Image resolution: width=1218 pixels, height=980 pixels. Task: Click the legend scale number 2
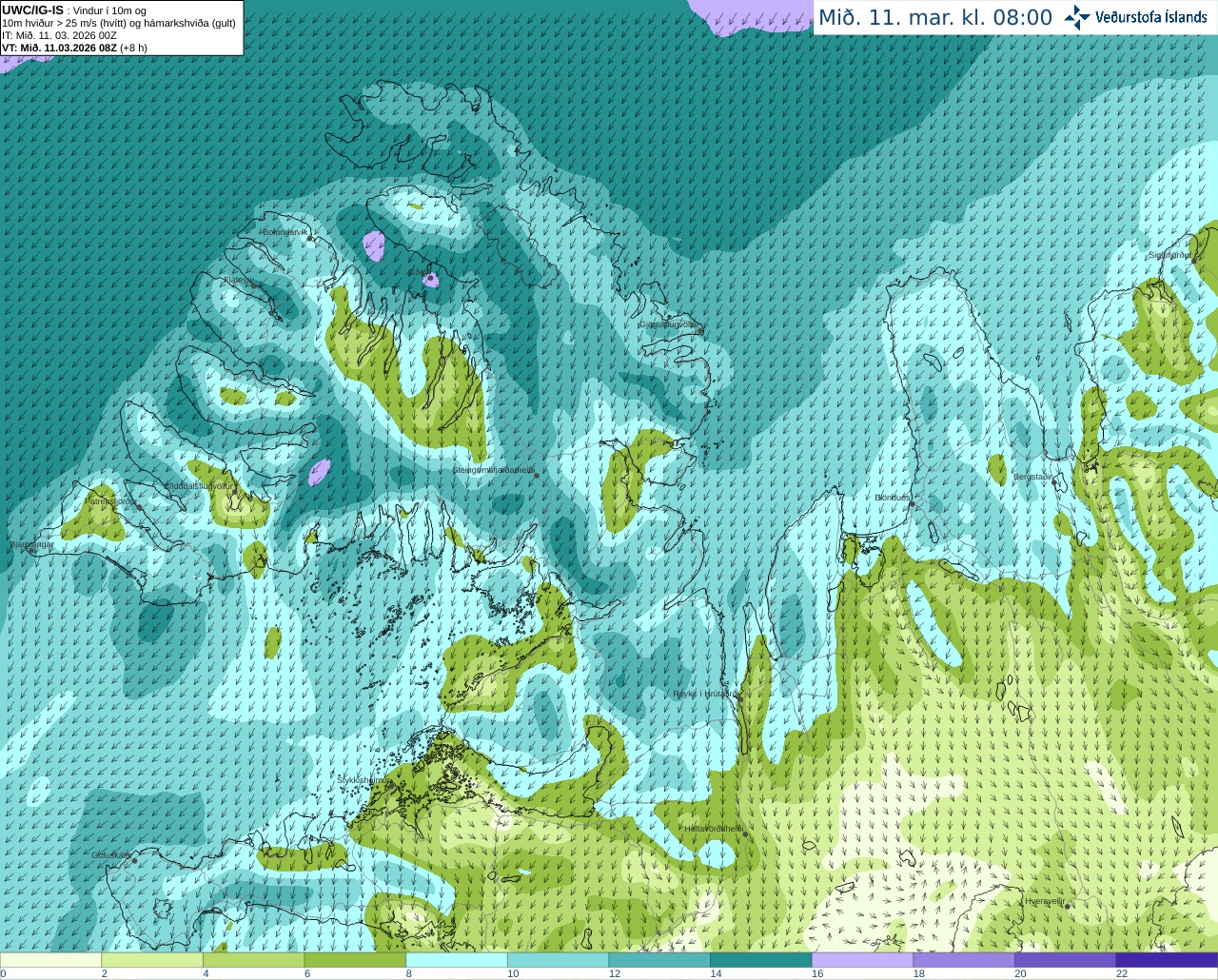pyautogui.click(x=104, y=973)
